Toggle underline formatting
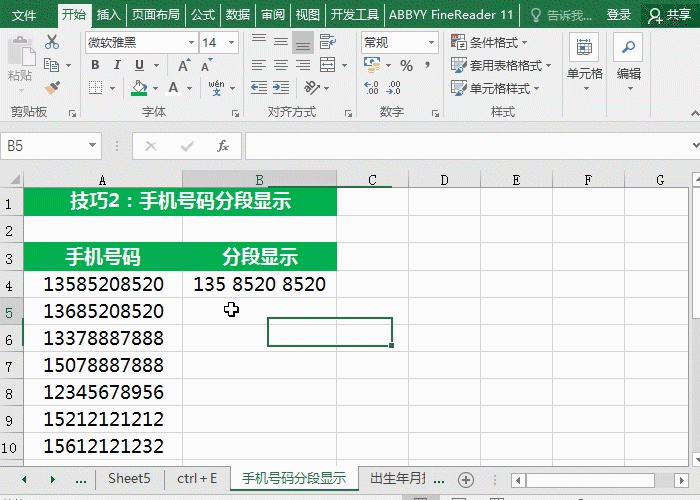Screen dimensions: 700x500 point(139,66)
